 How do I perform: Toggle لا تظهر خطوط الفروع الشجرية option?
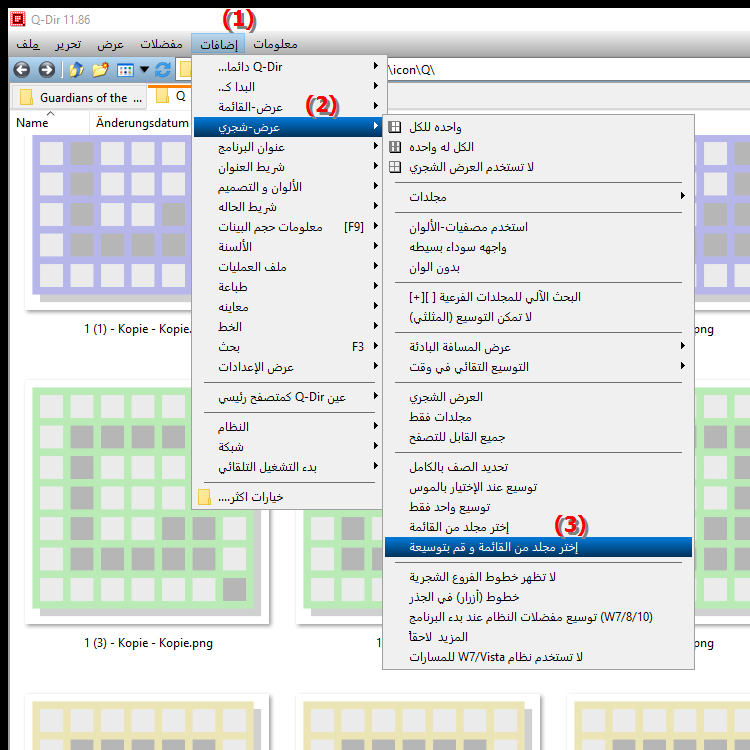538,577
